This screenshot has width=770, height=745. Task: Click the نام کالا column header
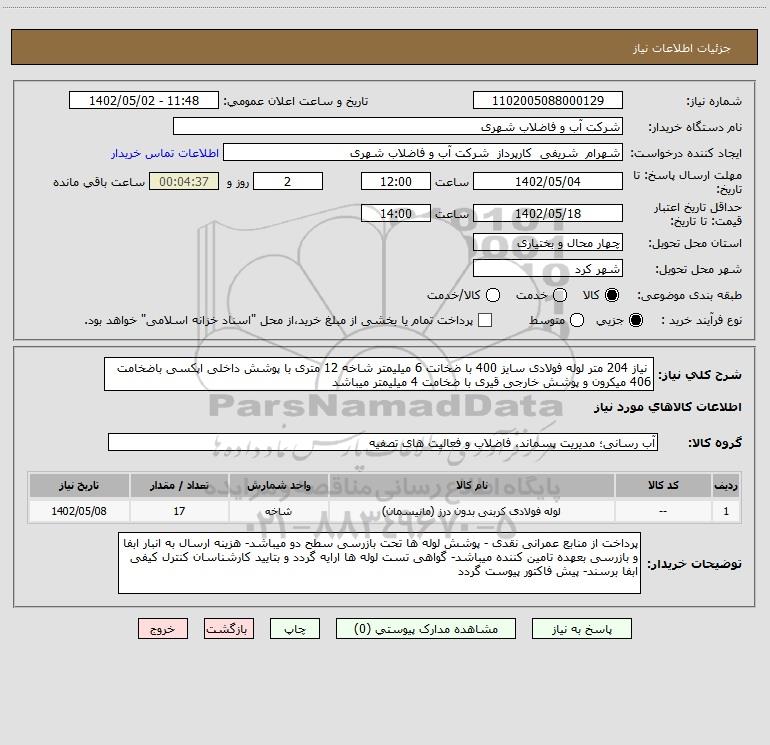(x=471, y=485)
